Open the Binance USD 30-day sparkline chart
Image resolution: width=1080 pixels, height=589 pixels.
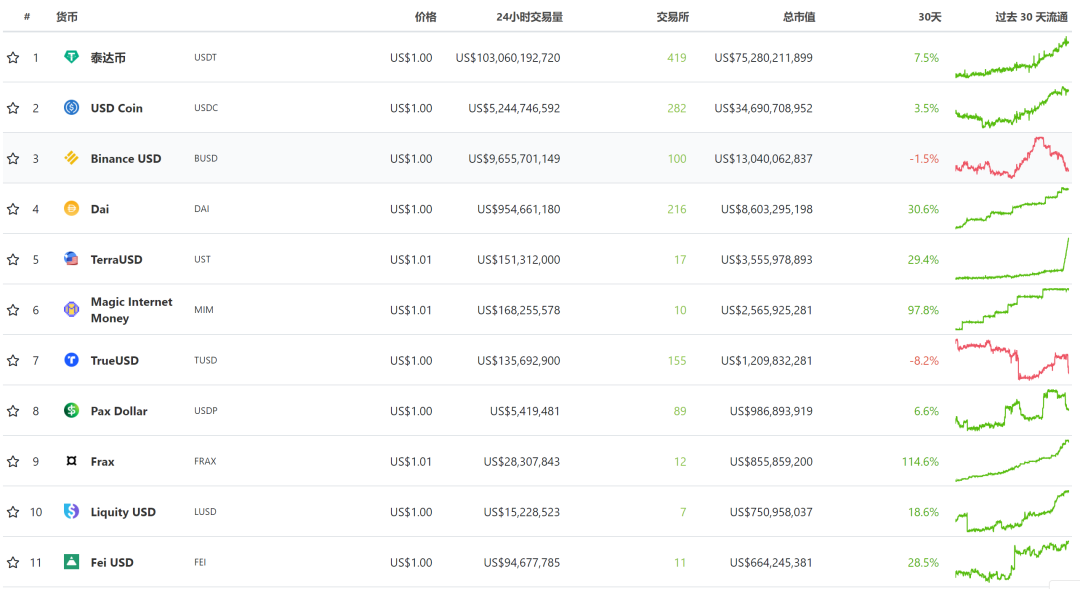1012,158
